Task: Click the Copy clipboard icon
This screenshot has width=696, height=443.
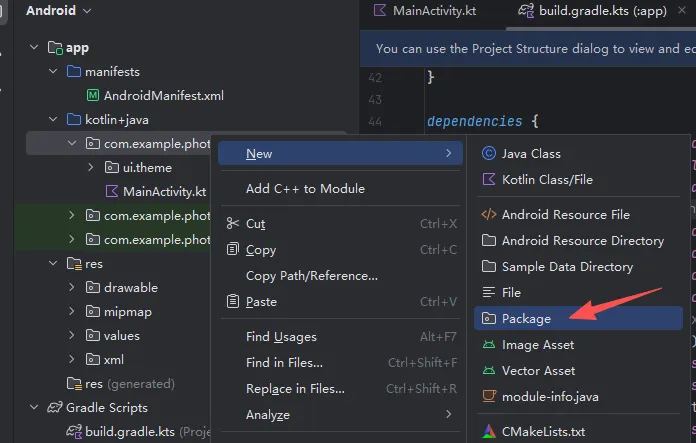Action: click(x=233, y=249)
